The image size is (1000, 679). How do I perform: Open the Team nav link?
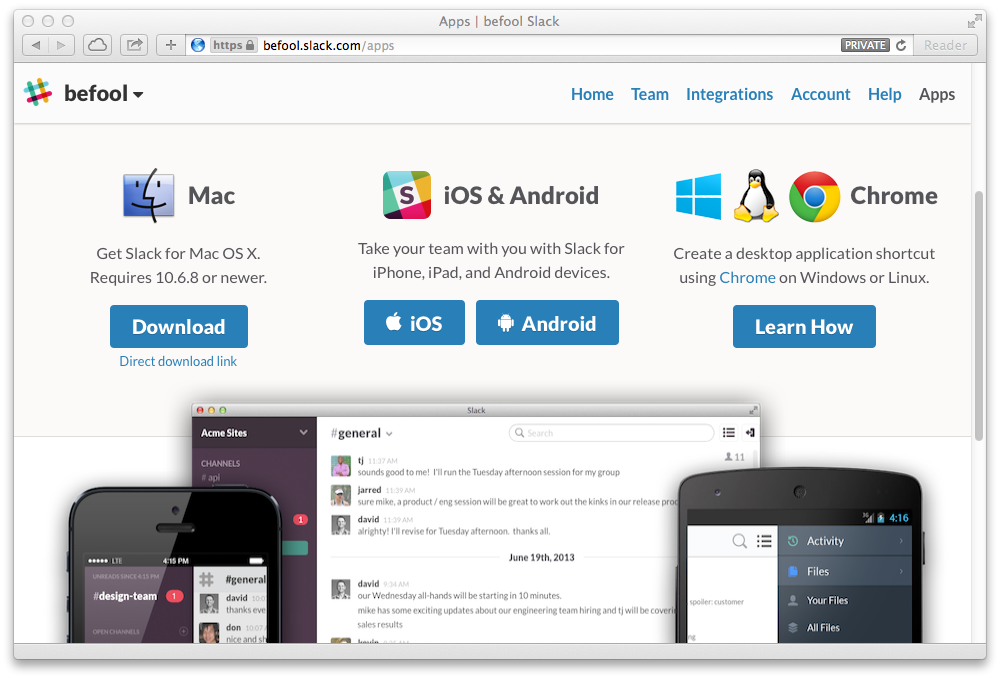point(650,94)
